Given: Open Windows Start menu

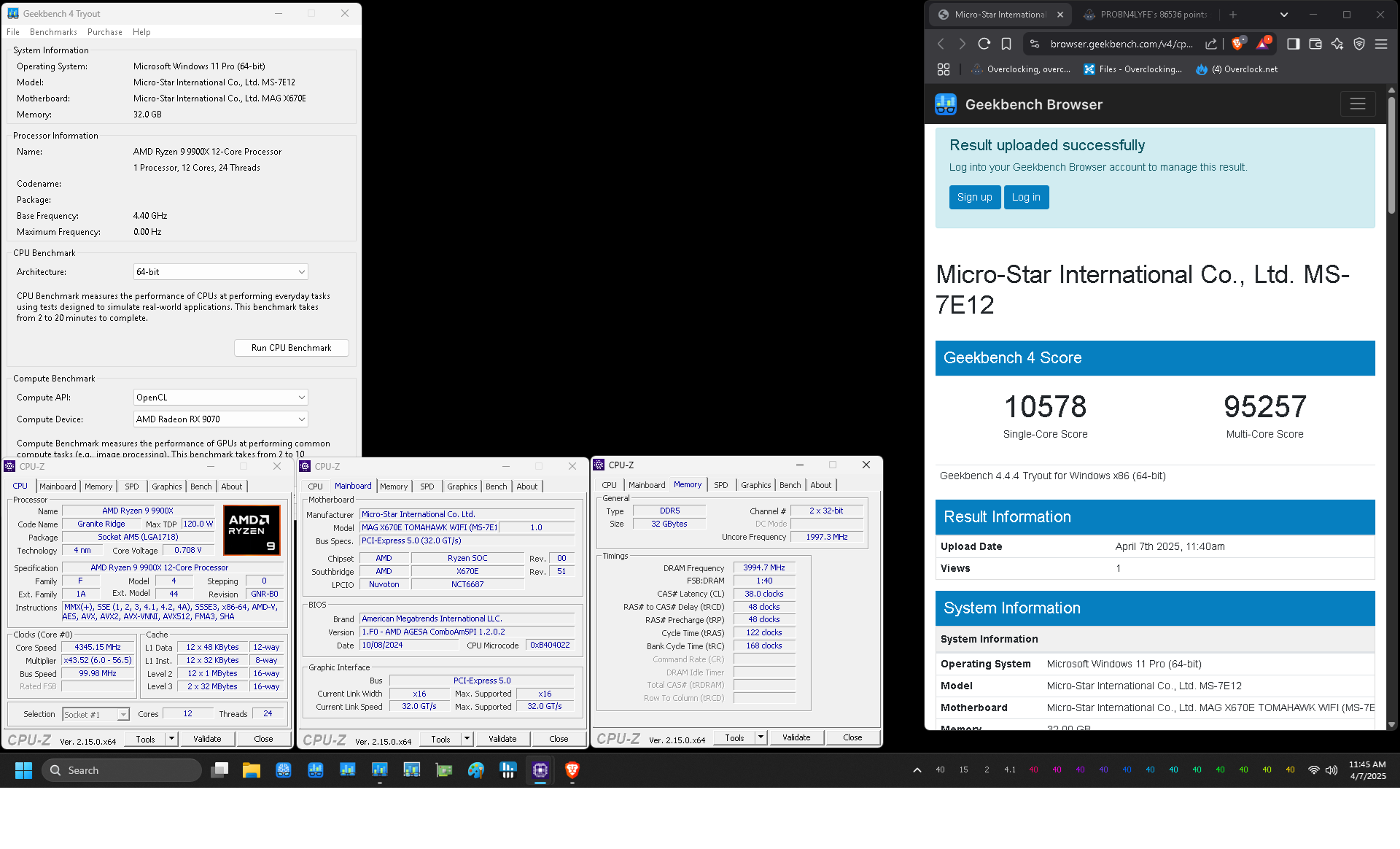Looking at the screenshot, I should point(23,770).
